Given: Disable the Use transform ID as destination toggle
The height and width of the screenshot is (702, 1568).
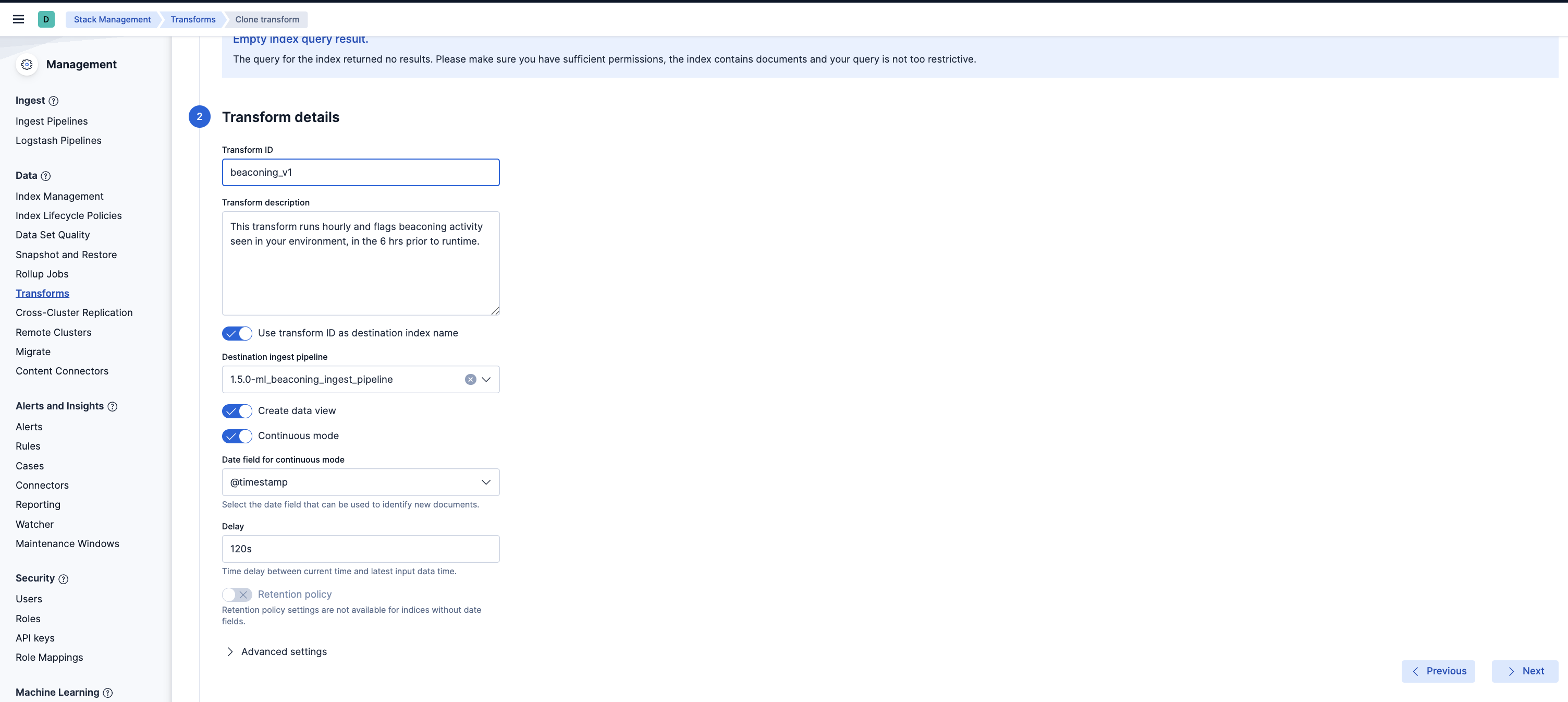Looking at the screenshot, I should click(237, 333).
